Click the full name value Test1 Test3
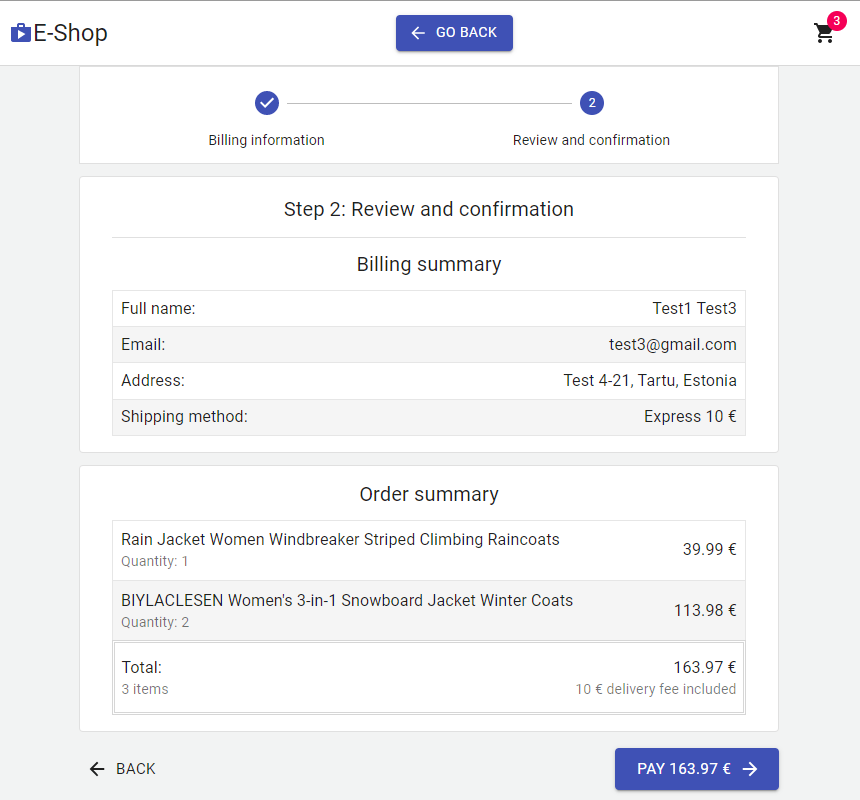 click(x=694, y=308)
